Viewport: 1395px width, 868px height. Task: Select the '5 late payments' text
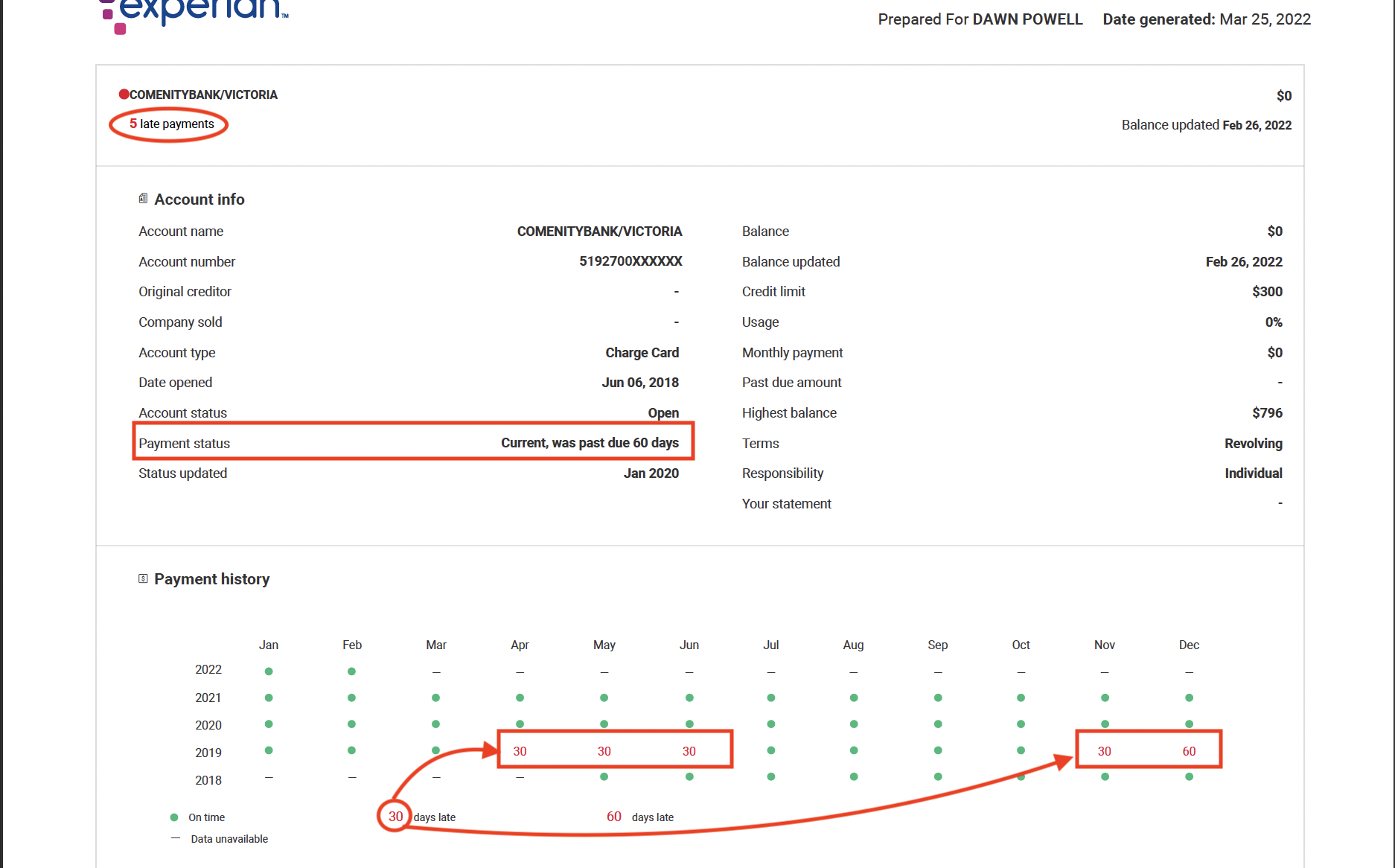(x=172, y=124)
